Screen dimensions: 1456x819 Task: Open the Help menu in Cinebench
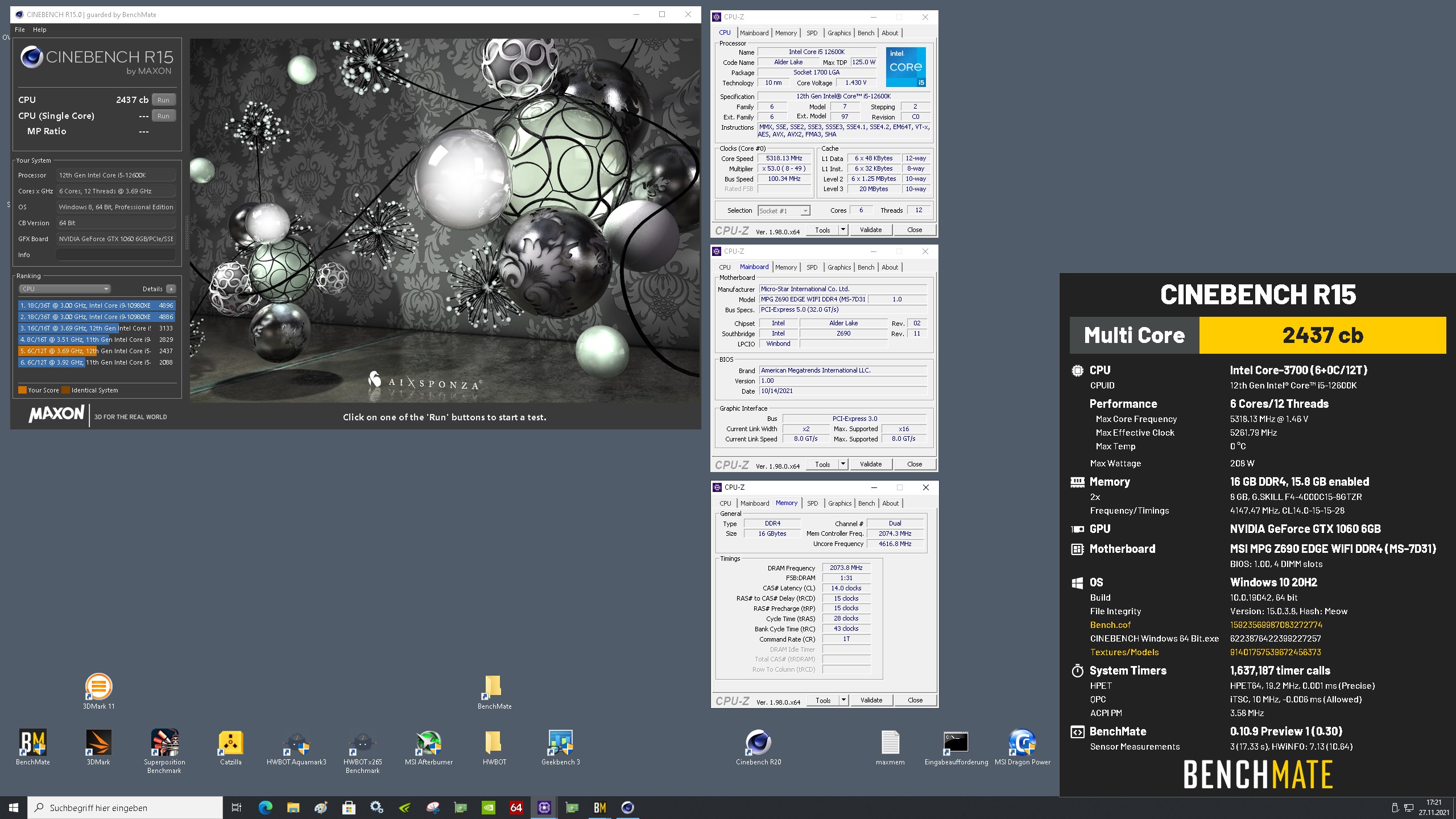(39, 30)
